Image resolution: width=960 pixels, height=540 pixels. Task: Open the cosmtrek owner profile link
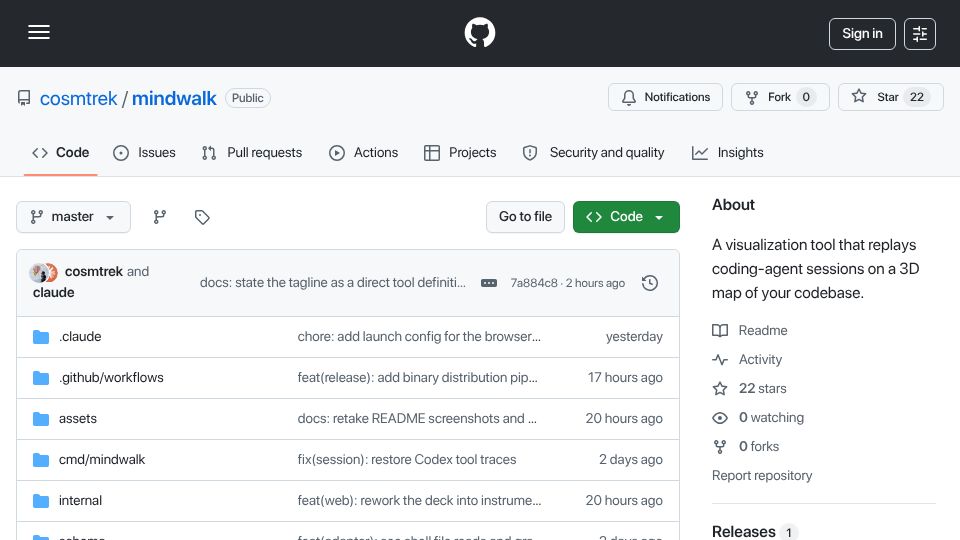pyautogui.click(x=78, y=99)
